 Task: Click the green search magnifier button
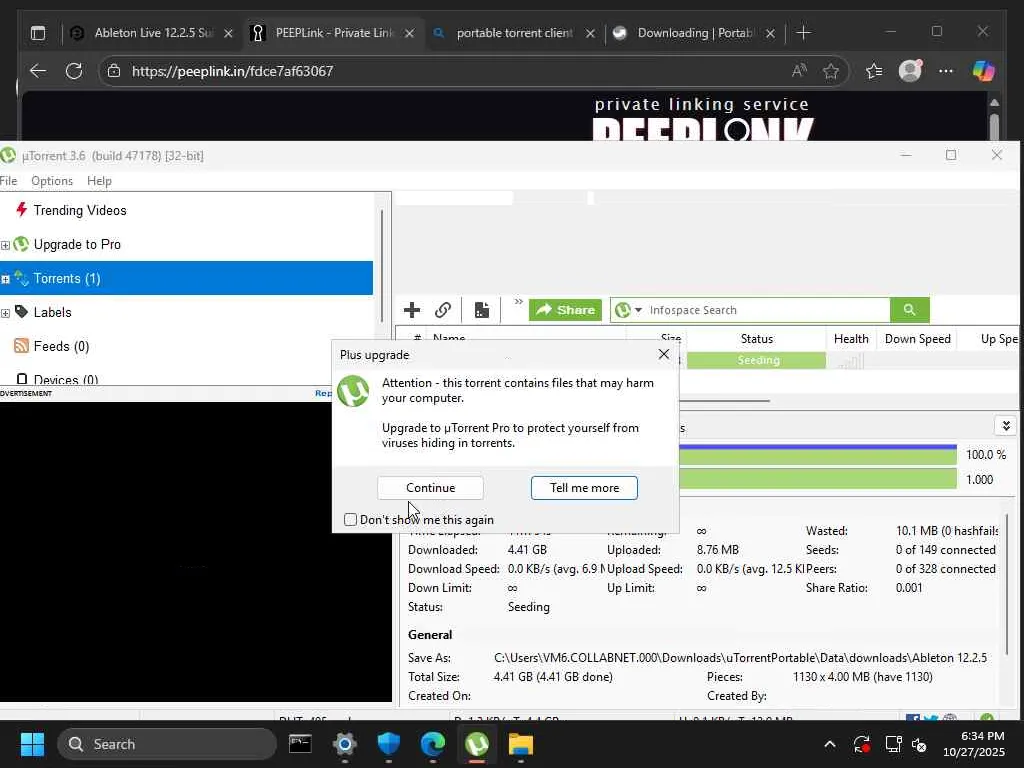point(909,310)
